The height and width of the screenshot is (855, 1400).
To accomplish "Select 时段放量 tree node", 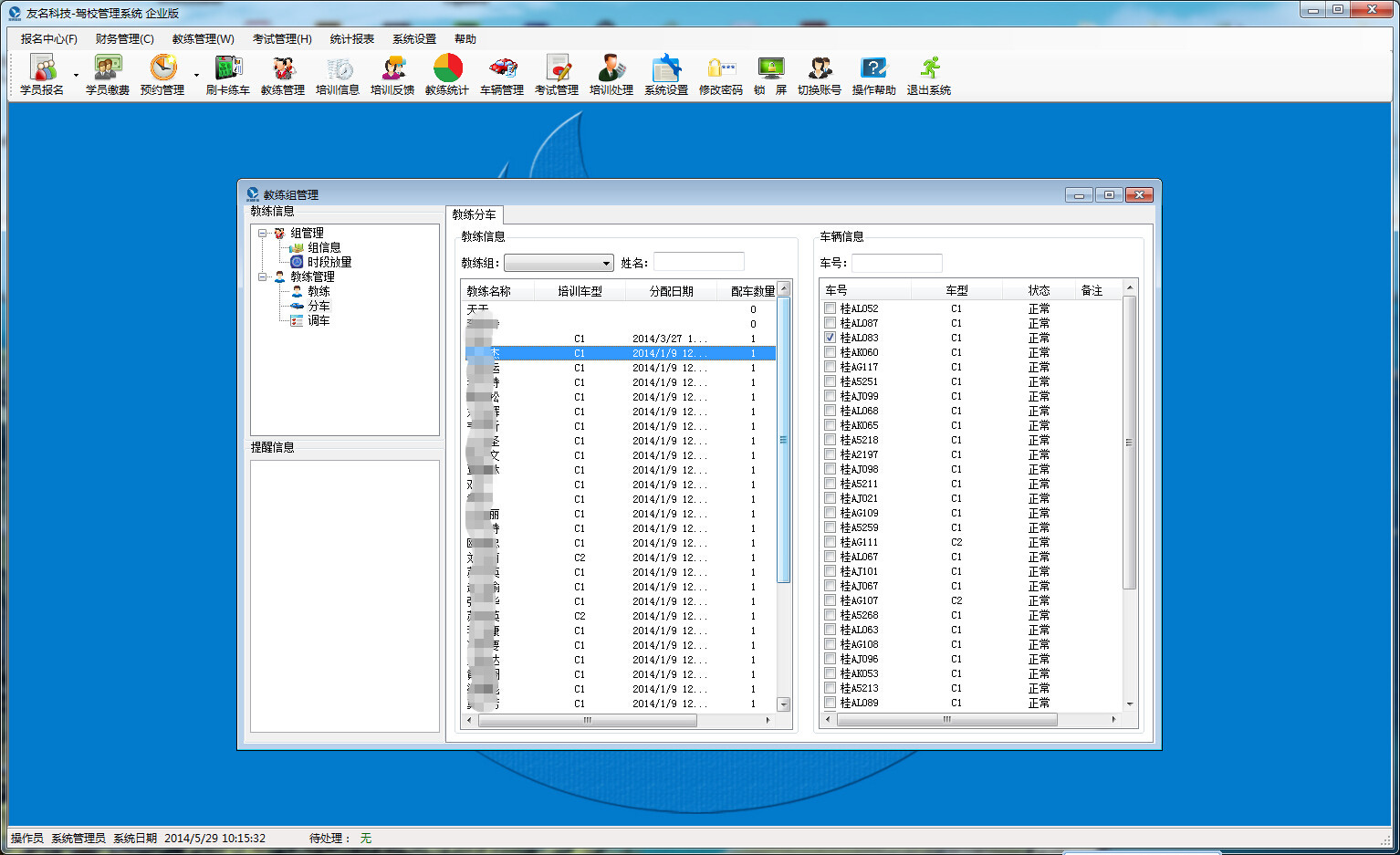I will pyautogui.click(x=329, y=262).
